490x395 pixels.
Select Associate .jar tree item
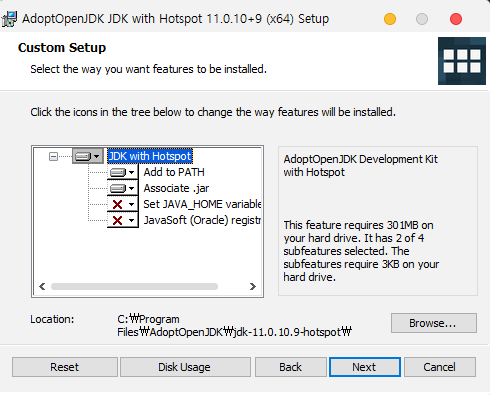176,188
